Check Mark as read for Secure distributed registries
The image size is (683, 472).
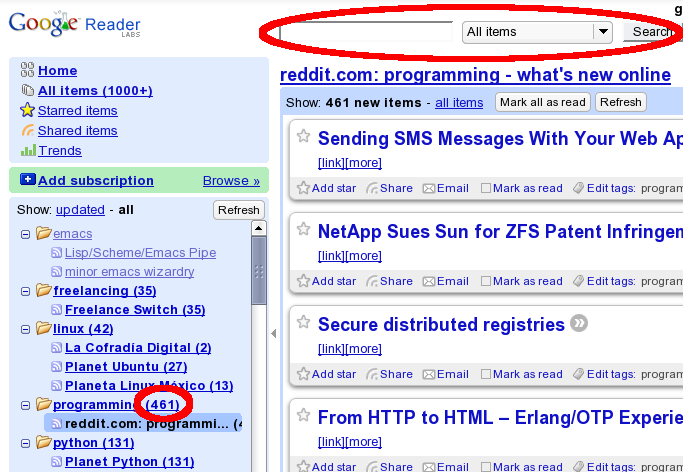point(486,374)
